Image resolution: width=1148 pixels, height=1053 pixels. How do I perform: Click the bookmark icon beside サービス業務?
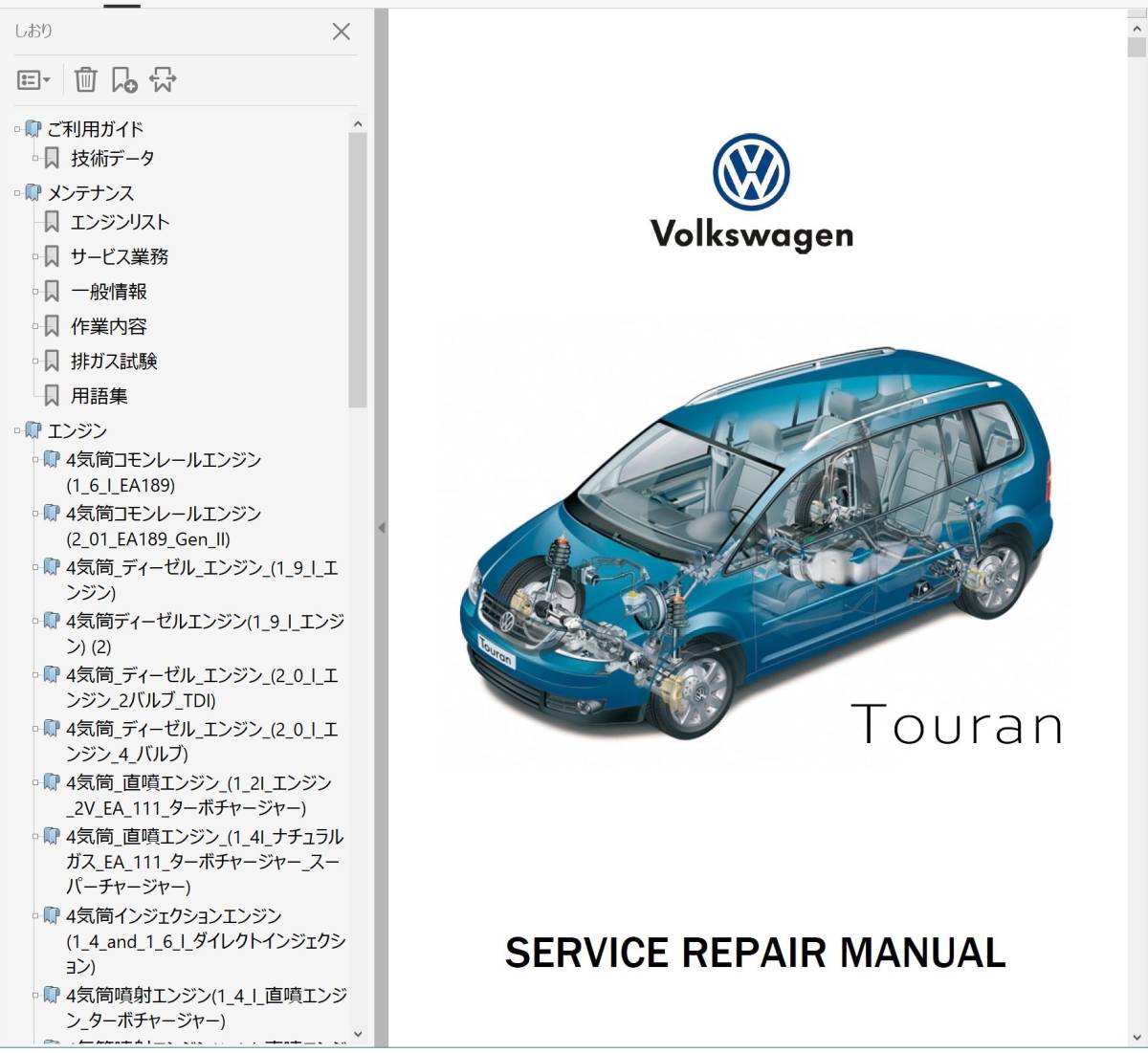53,256
